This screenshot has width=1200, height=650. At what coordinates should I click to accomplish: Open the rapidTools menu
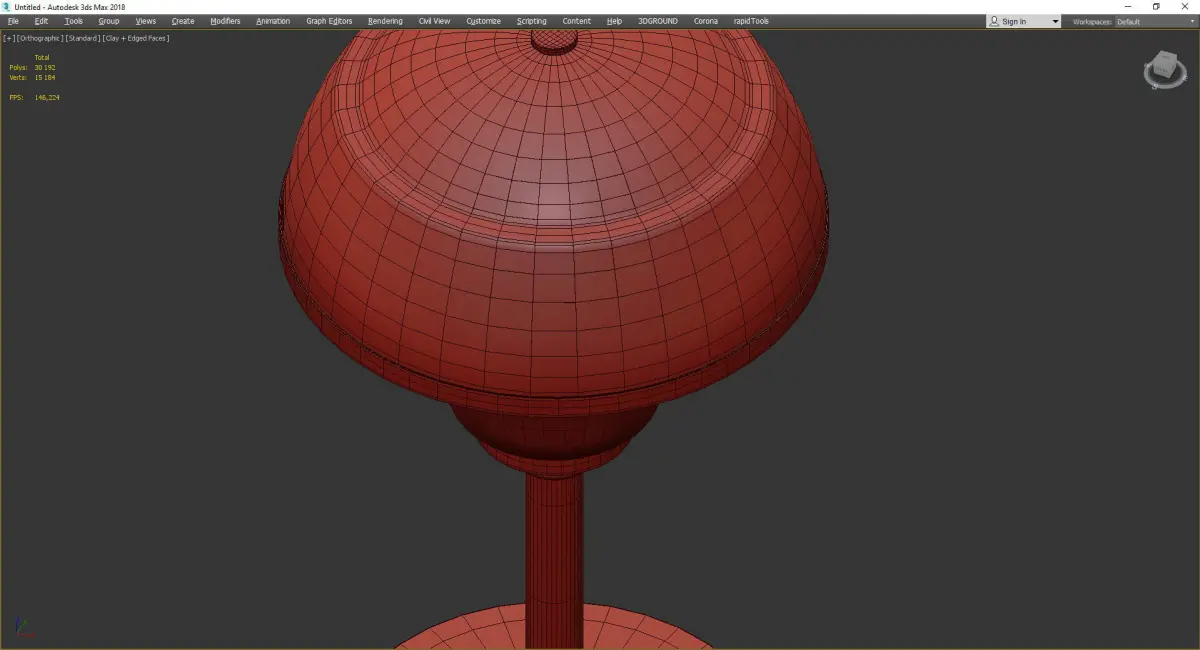(752, 21)
